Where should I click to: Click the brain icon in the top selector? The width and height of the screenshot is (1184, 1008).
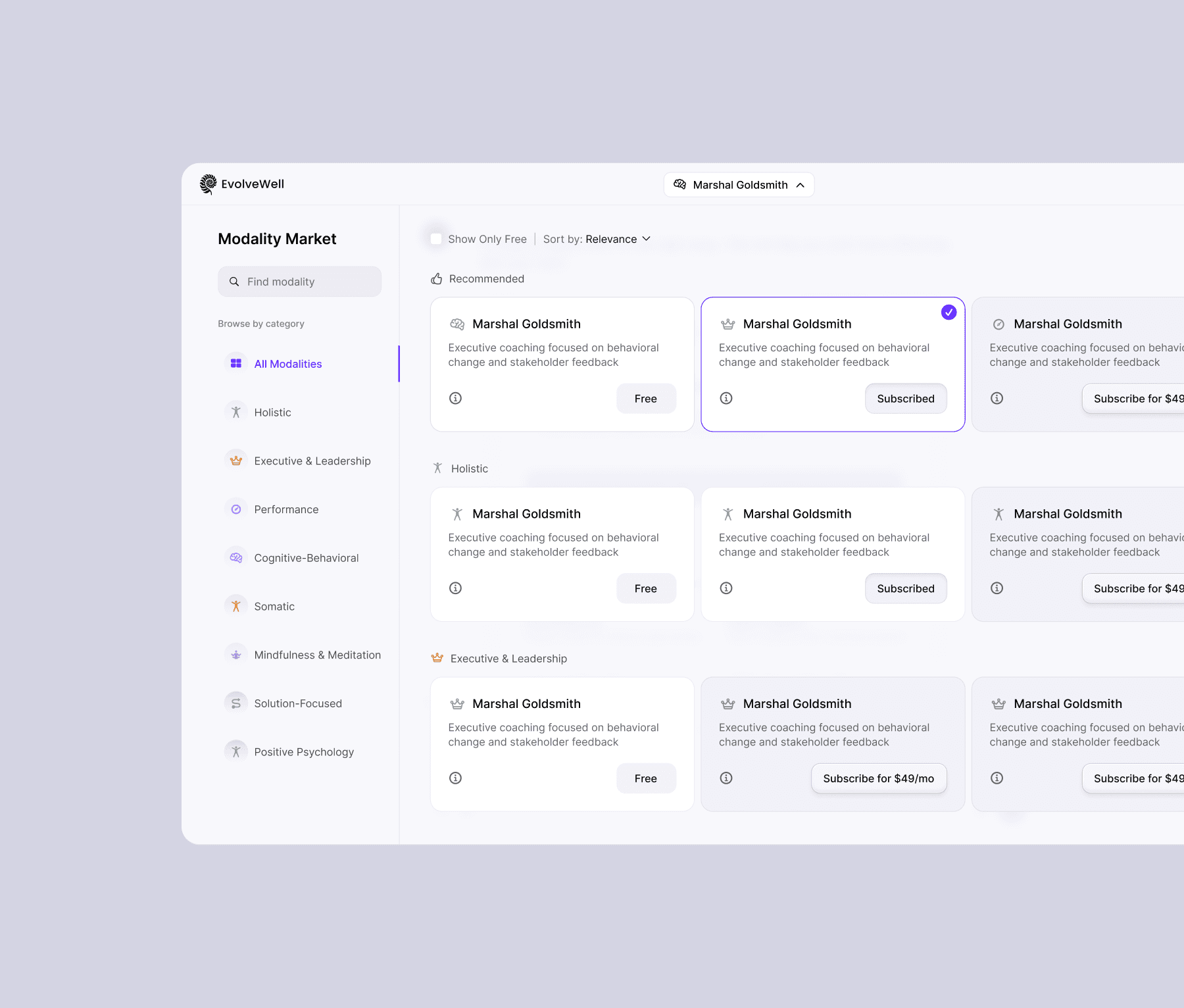coord(680,184)
